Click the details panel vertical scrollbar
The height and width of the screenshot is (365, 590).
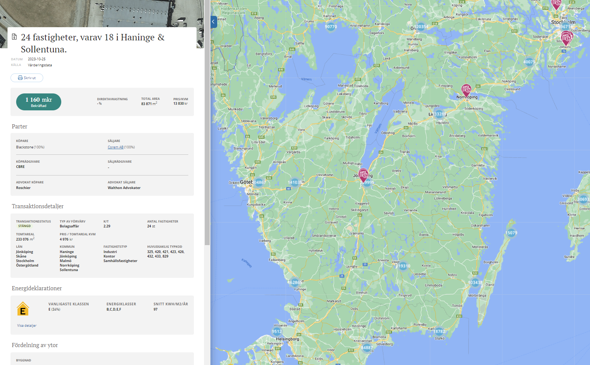click(207, 122)
